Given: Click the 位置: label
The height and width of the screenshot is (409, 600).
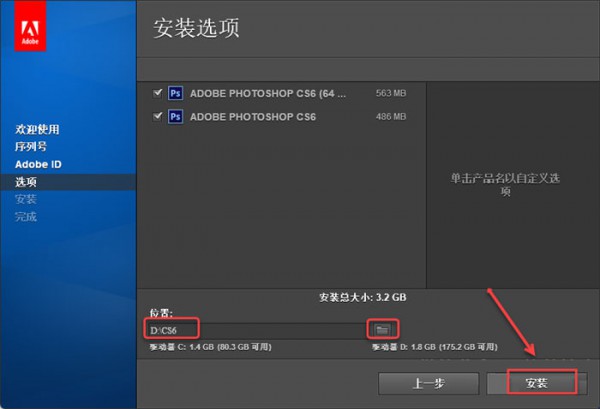Looking at the screenshot, I should pos(161,313).
